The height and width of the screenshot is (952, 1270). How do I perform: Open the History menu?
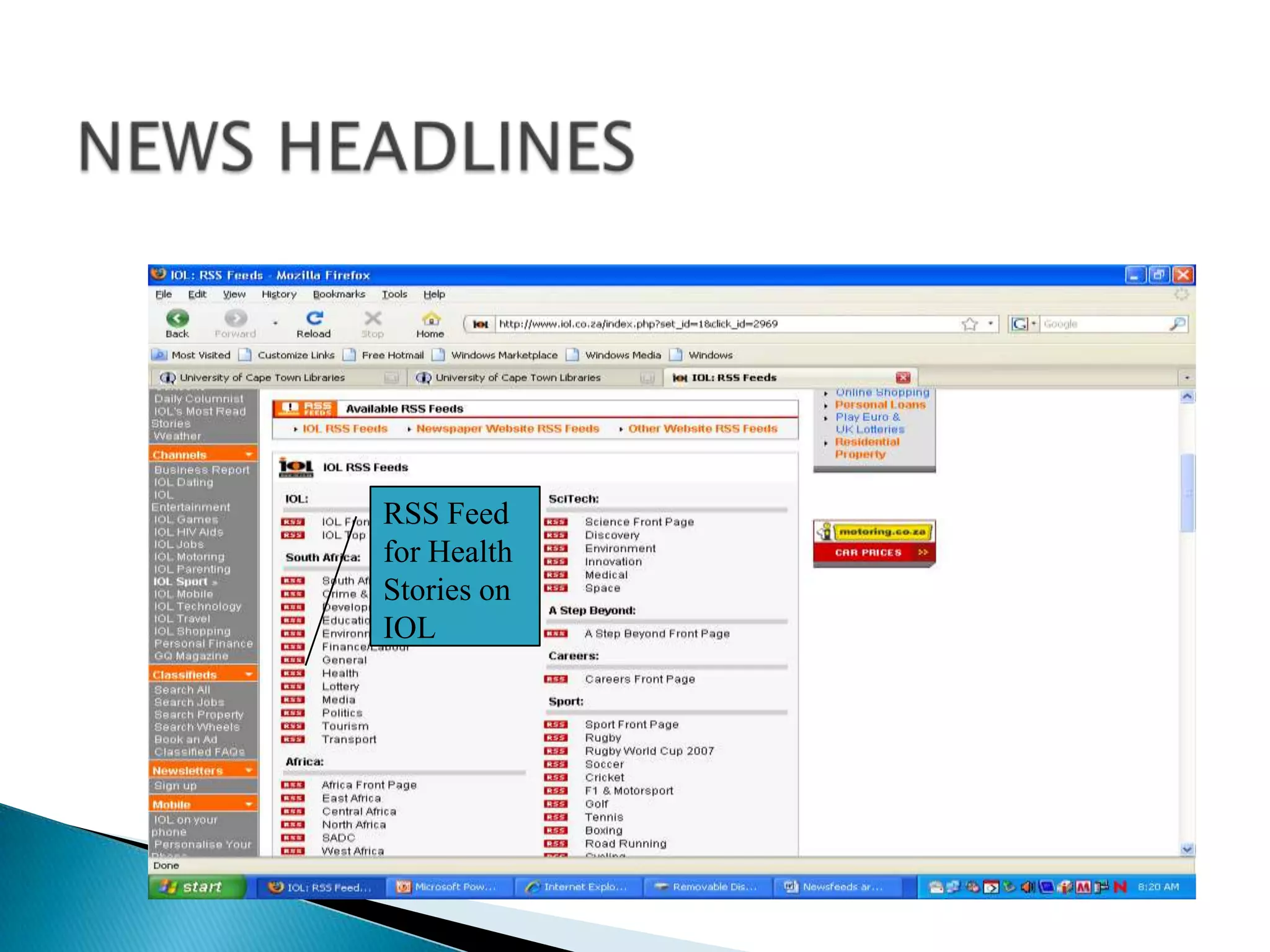[279, 294]
